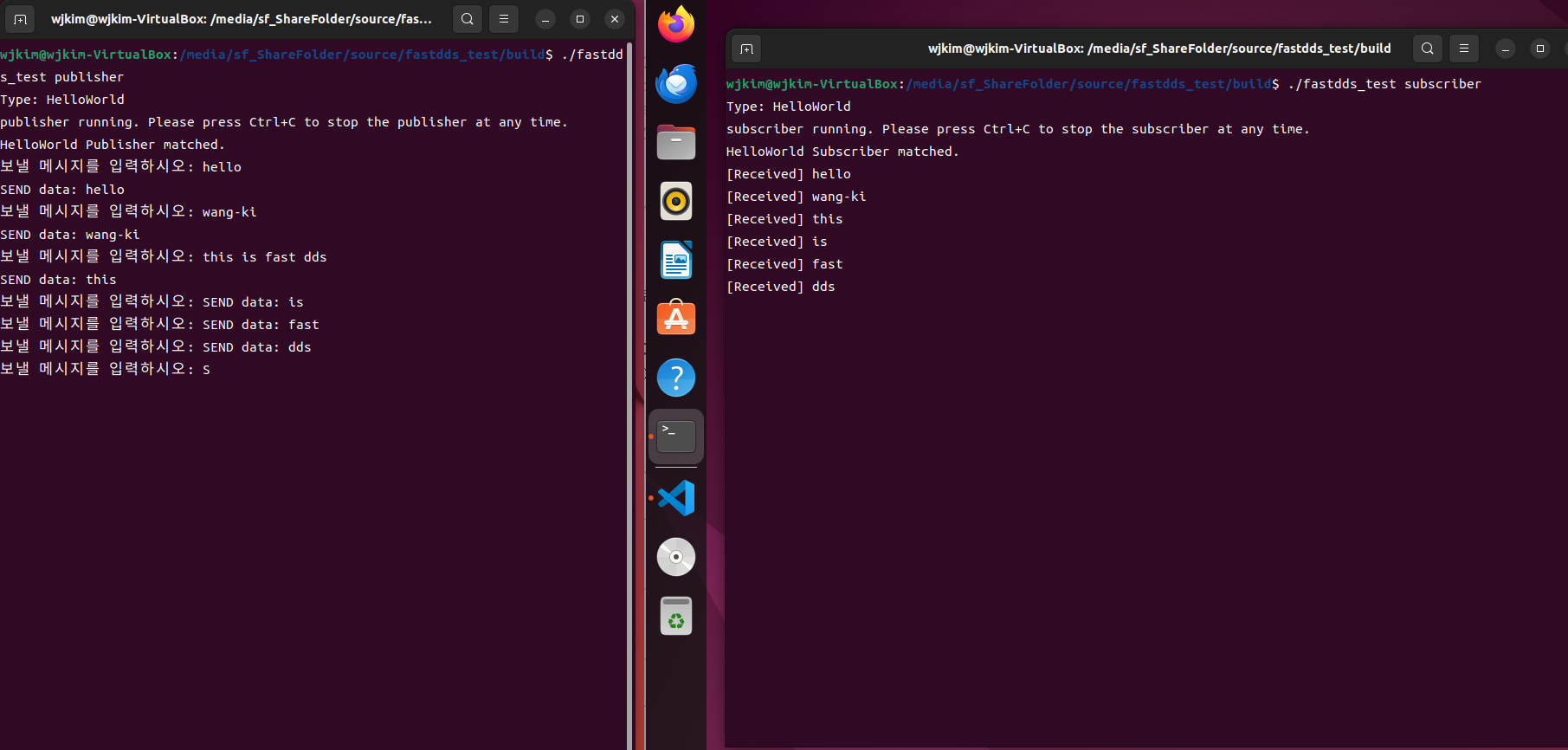Click the last input prompt line in publisher

(105, 369)
